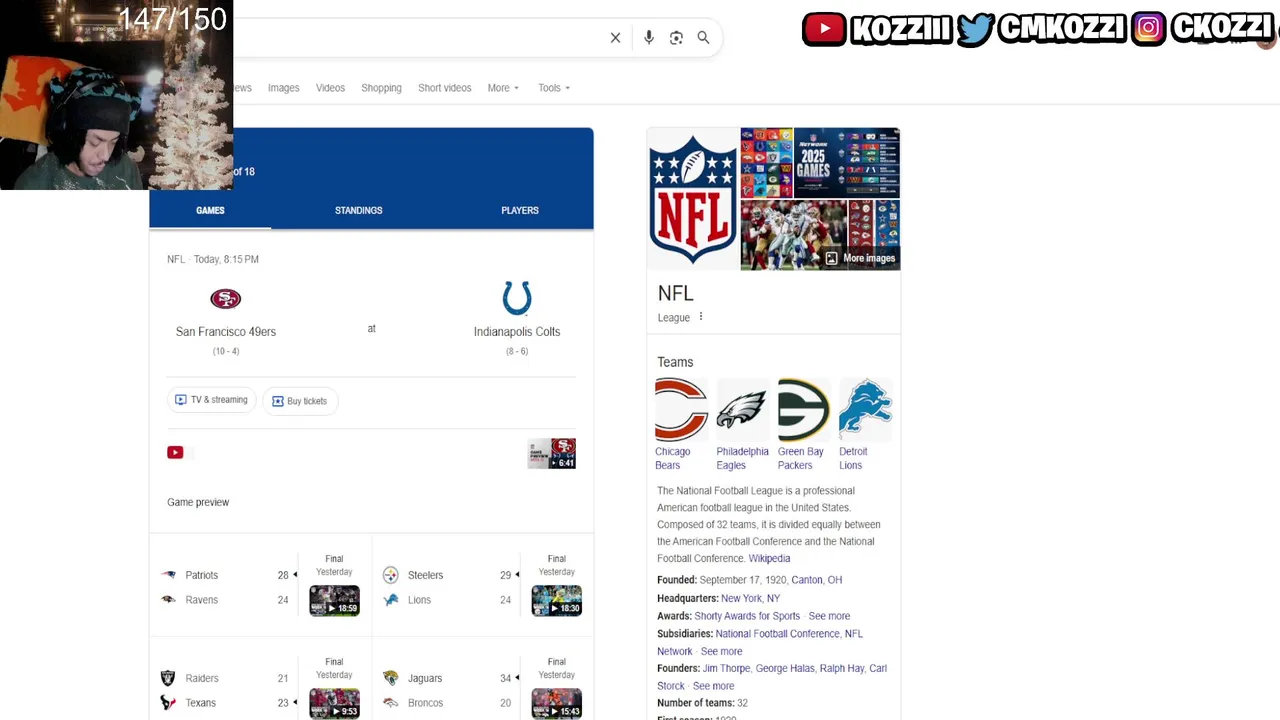Click the TV & streaming button
The image size is (1280, 720).
pos(211,400)
